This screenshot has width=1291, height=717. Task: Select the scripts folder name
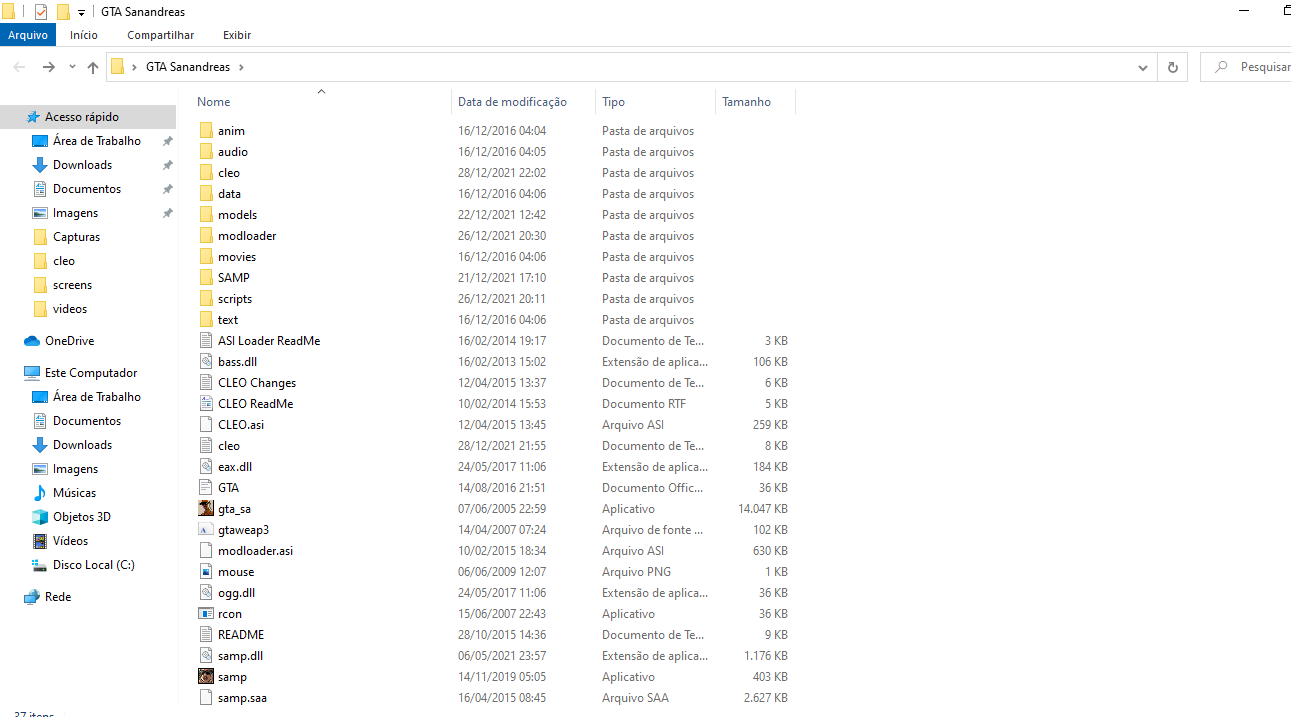[x=235, y=299]
